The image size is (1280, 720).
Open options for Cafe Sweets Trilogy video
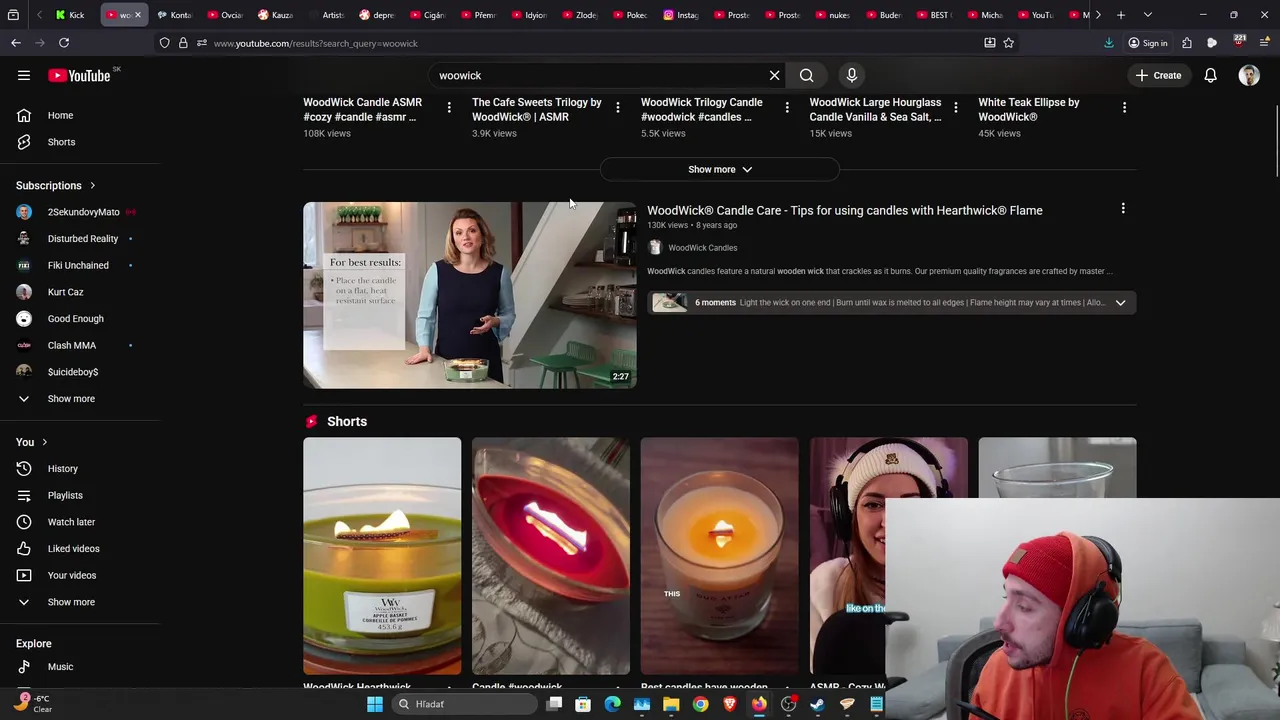617,107
